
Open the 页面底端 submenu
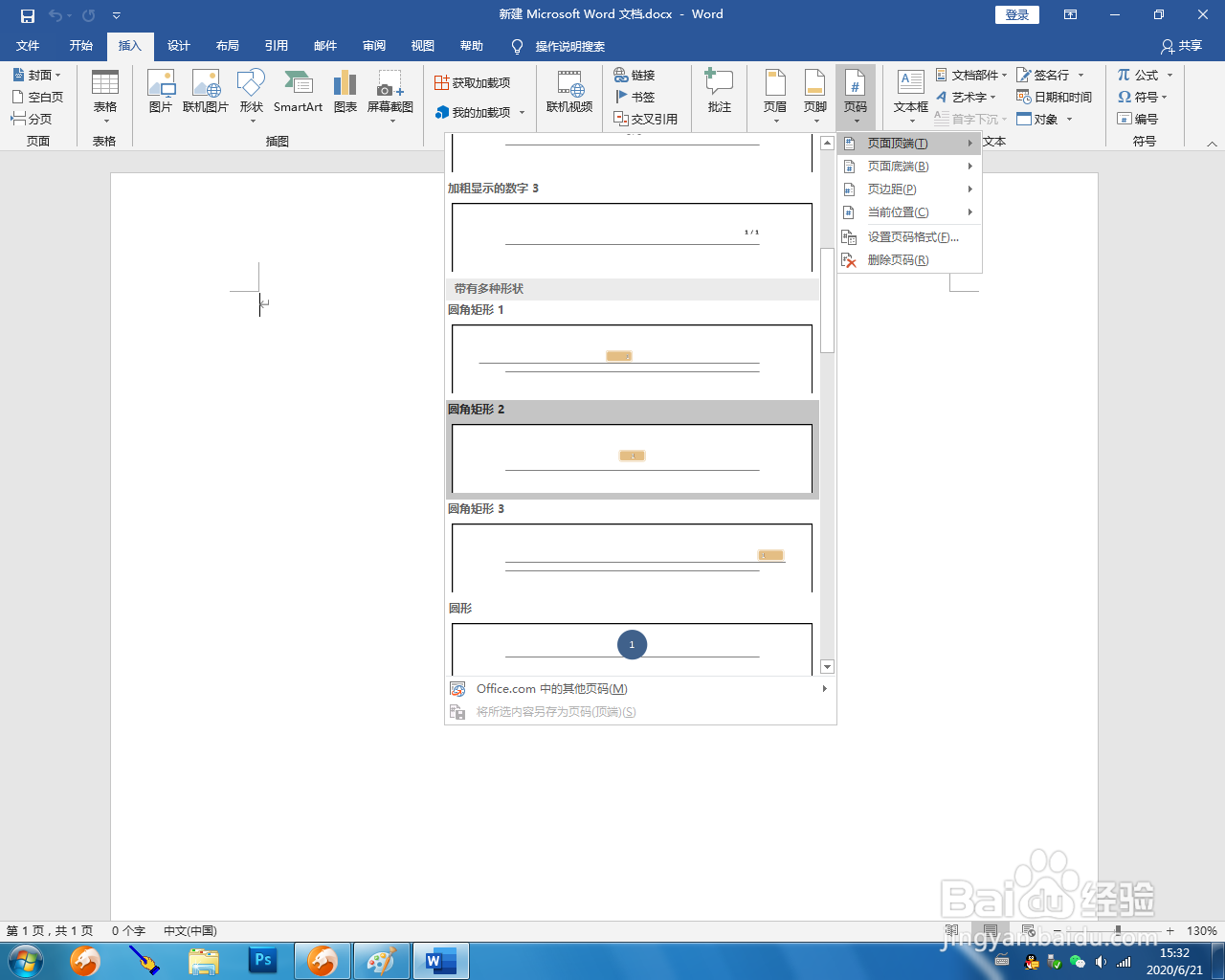point(900,166)
